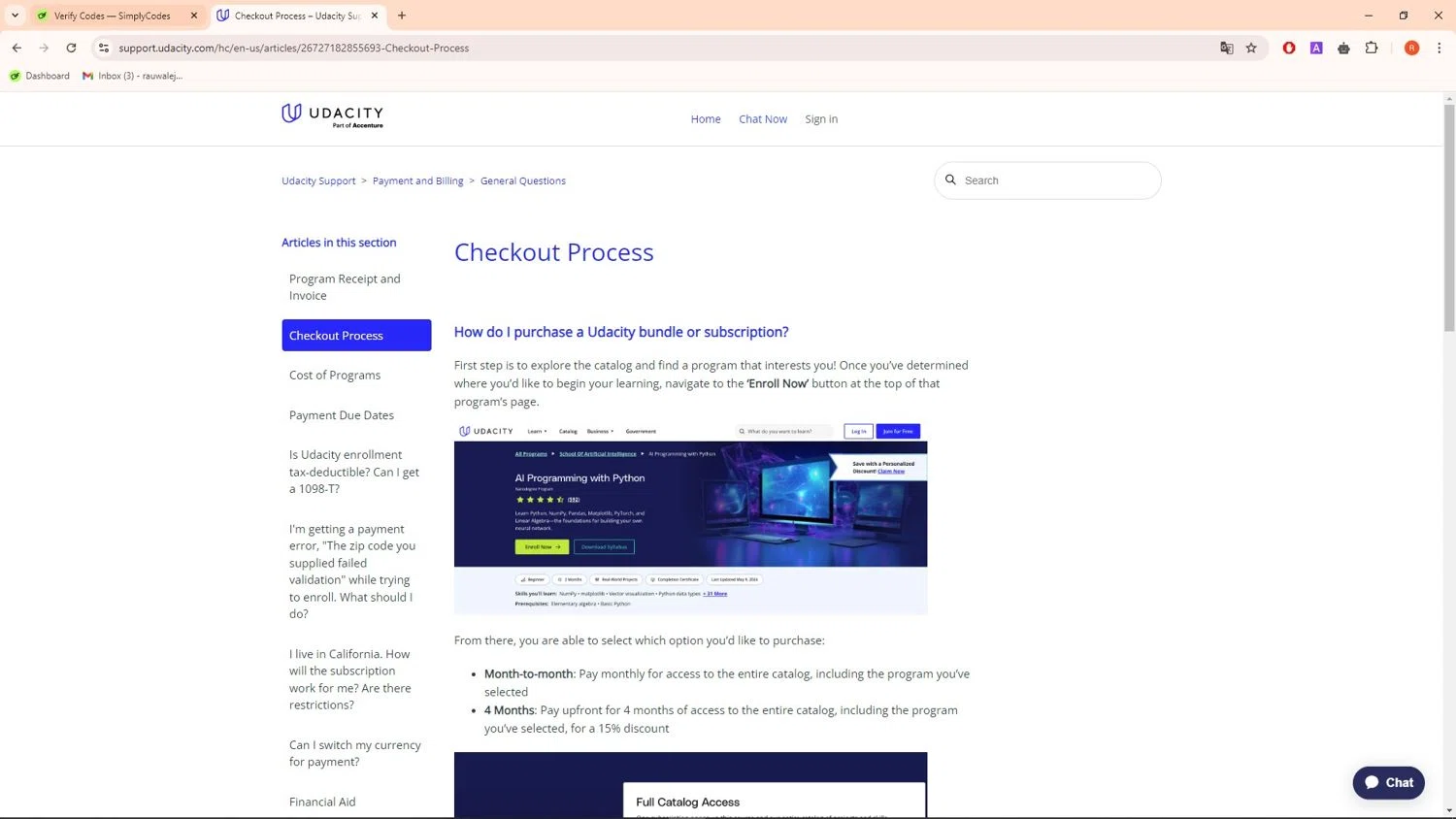
Task: Open the Gmail Inbox bookmark
Action: pos(133,76)
